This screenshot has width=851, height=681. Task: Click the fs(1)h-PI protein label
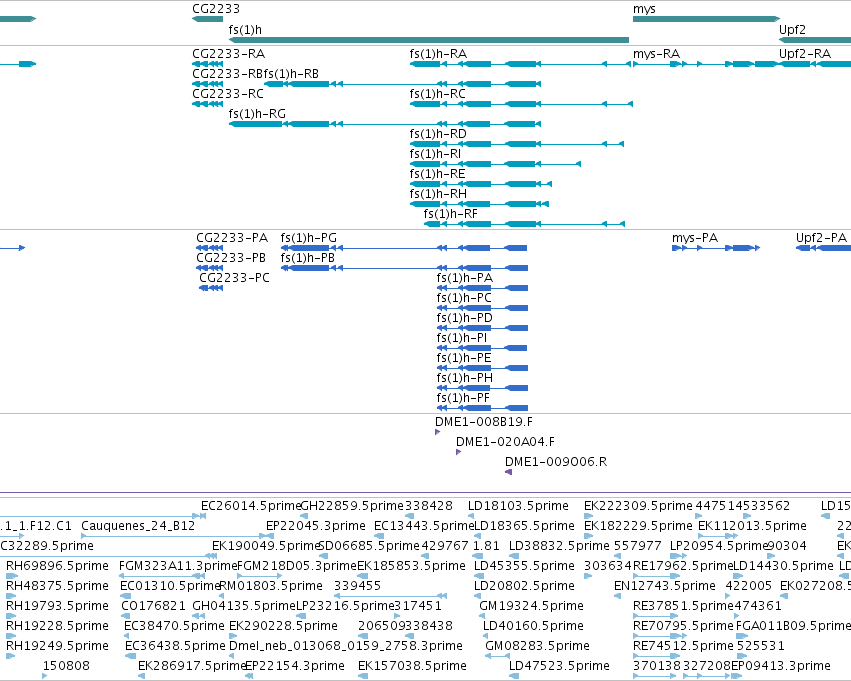tap(462, 338)
